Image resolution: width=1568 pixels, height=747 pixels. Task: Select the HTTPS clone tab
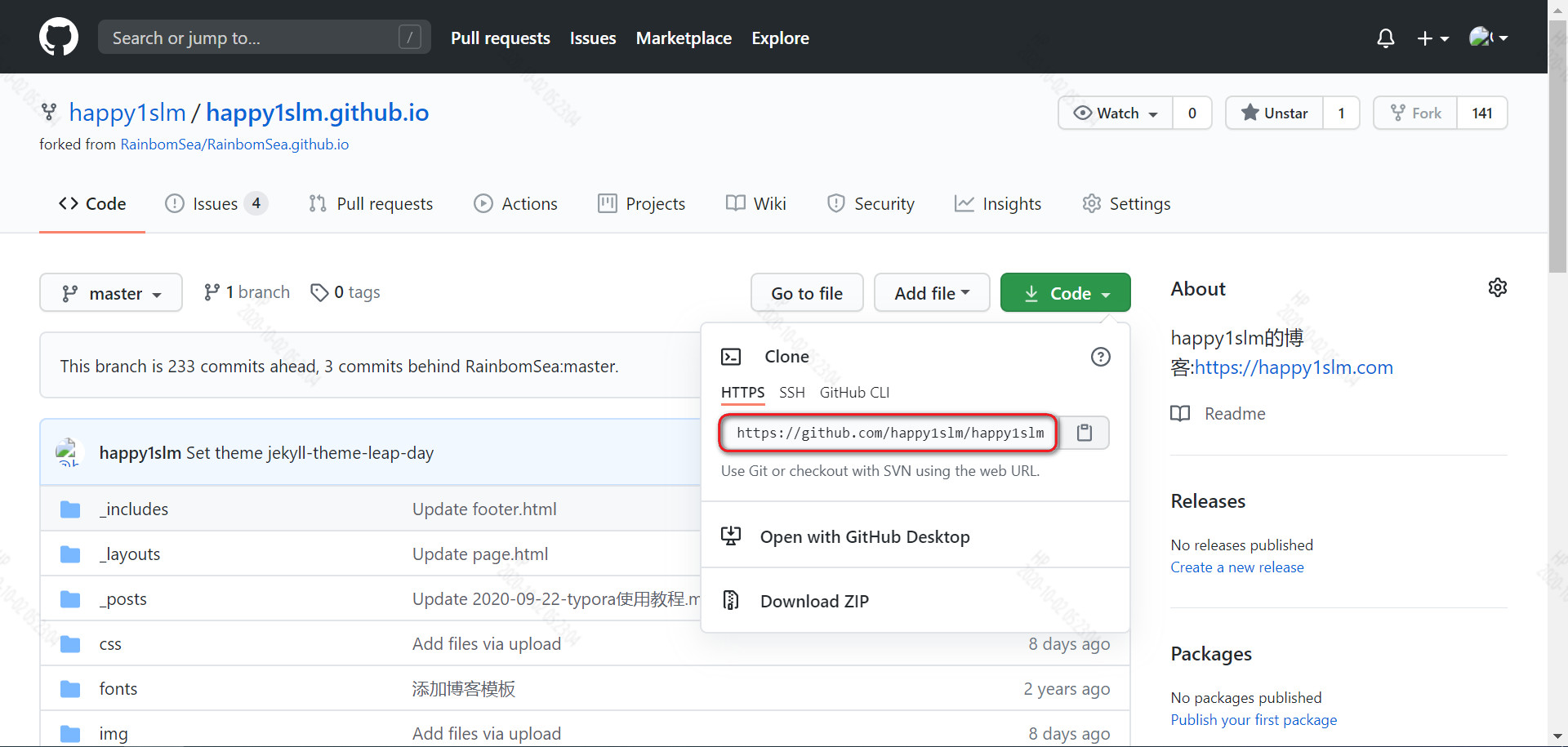tap(742, 393)
